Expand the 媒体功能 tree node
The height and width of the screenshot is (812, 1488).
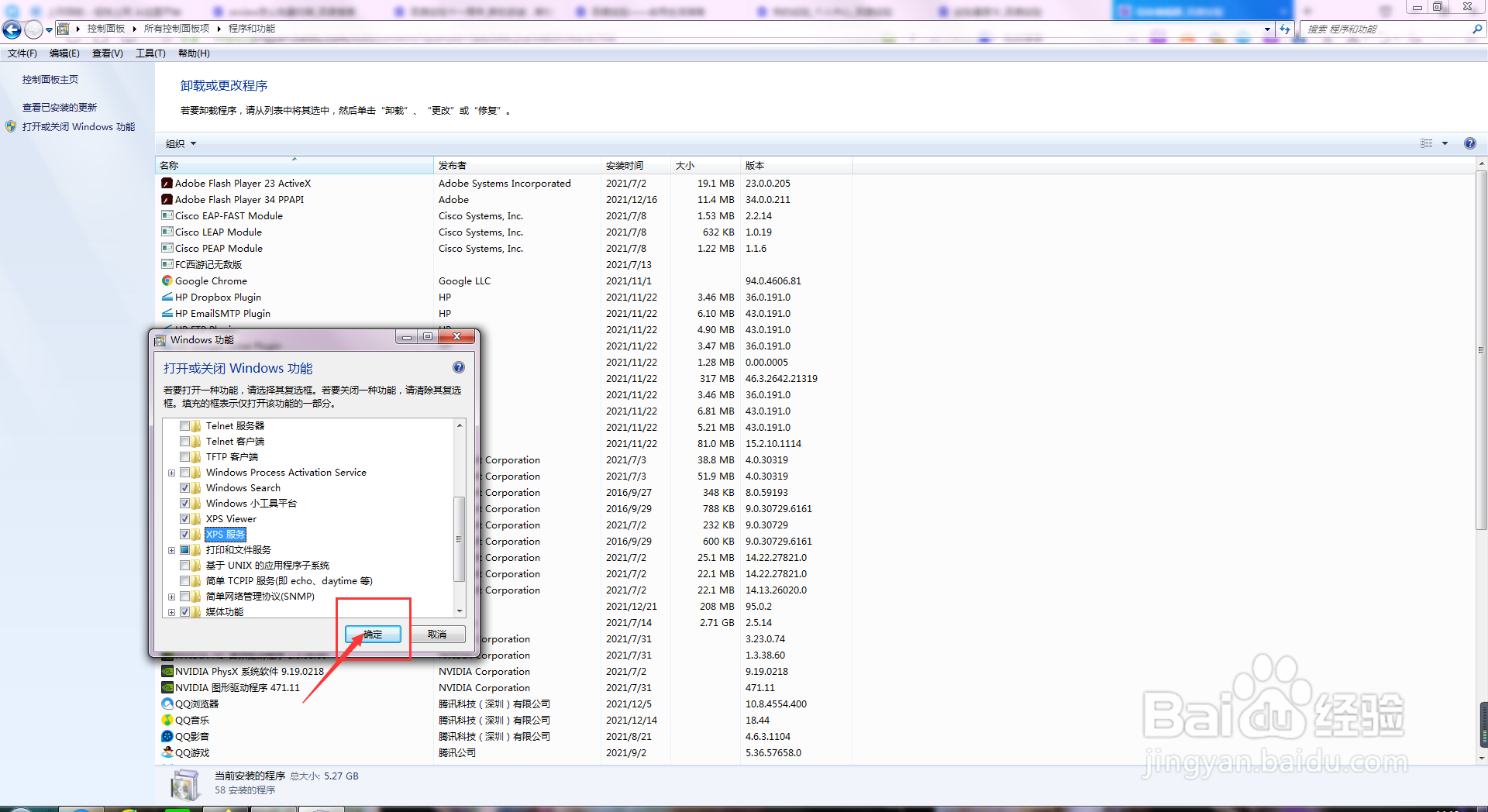(x=171, y=612)
